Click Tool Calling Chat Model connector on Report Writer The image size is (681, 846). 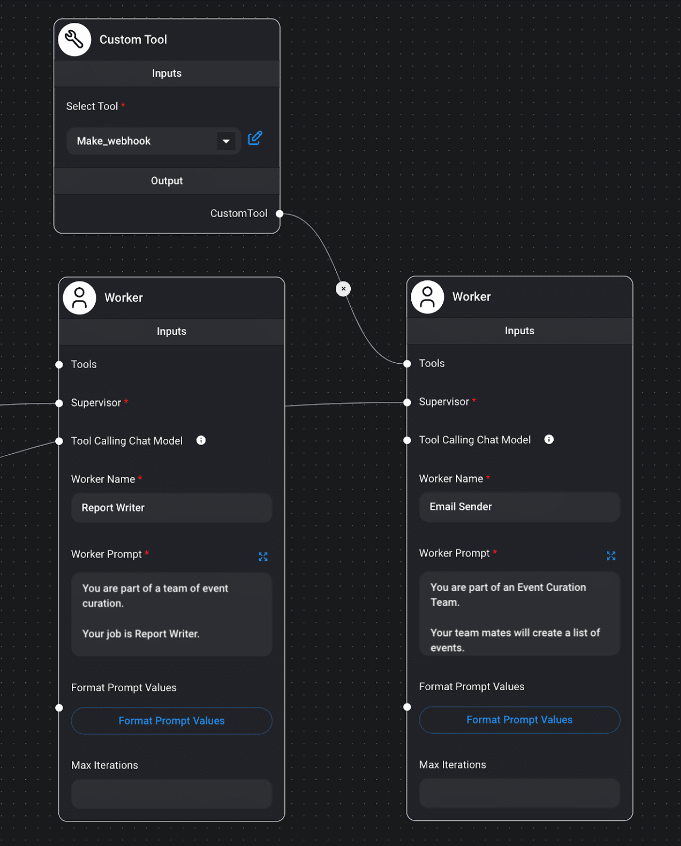(59, 441)
